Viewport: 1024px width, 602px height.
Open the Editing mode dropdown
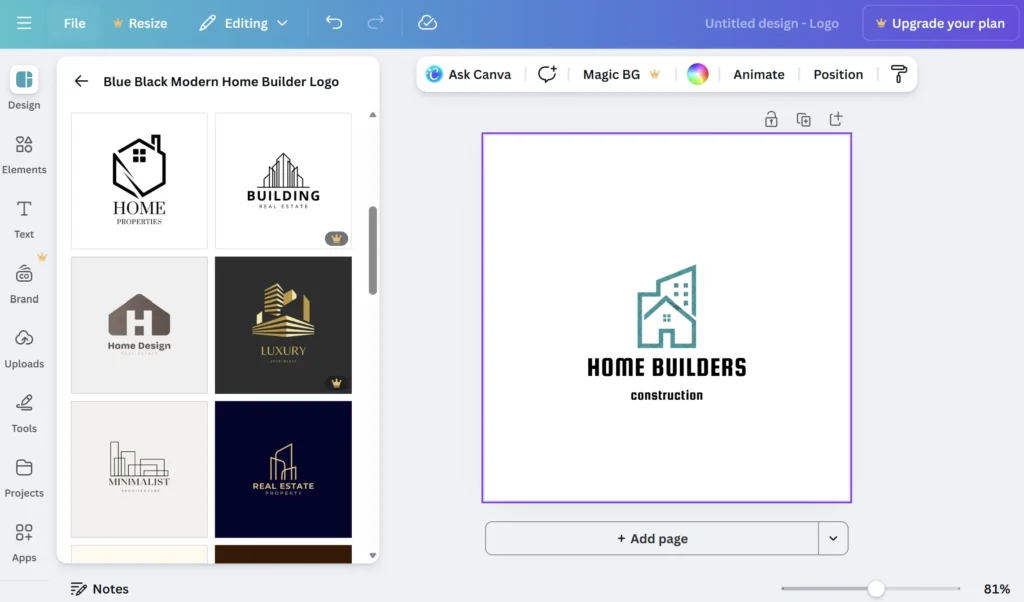[243, 22]
